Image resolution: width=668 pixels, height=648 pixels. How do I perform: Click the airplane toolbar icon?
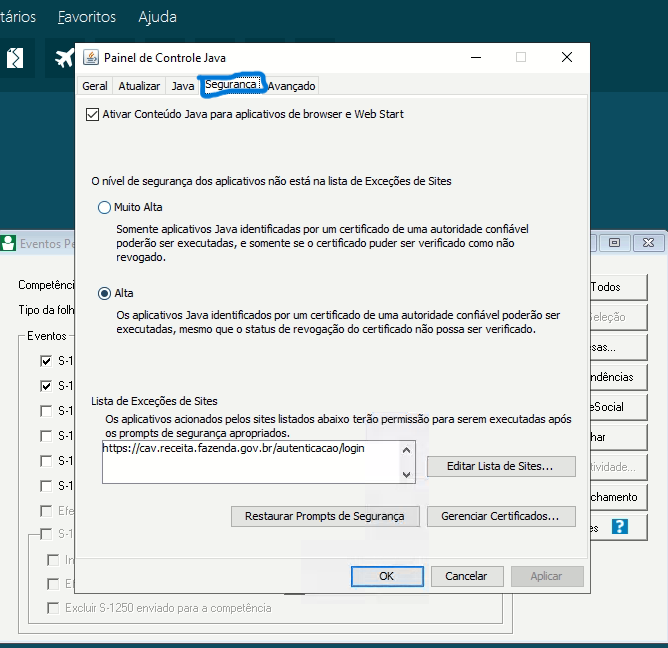(64, 58)
